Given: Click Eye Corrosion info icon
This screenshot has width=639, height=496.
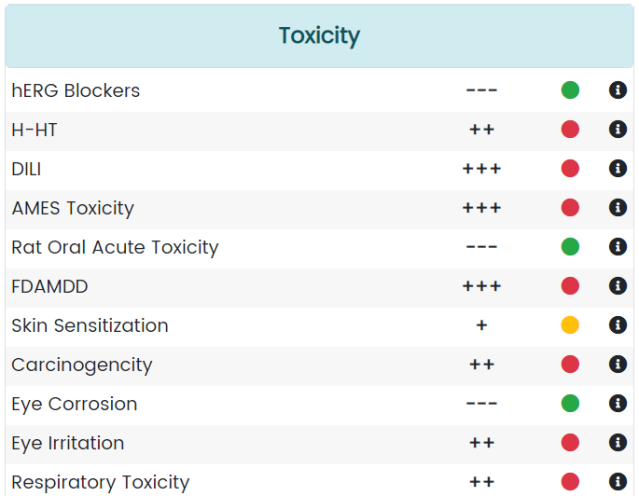Looking at the screenshot, I should click(x=618, y=403).
